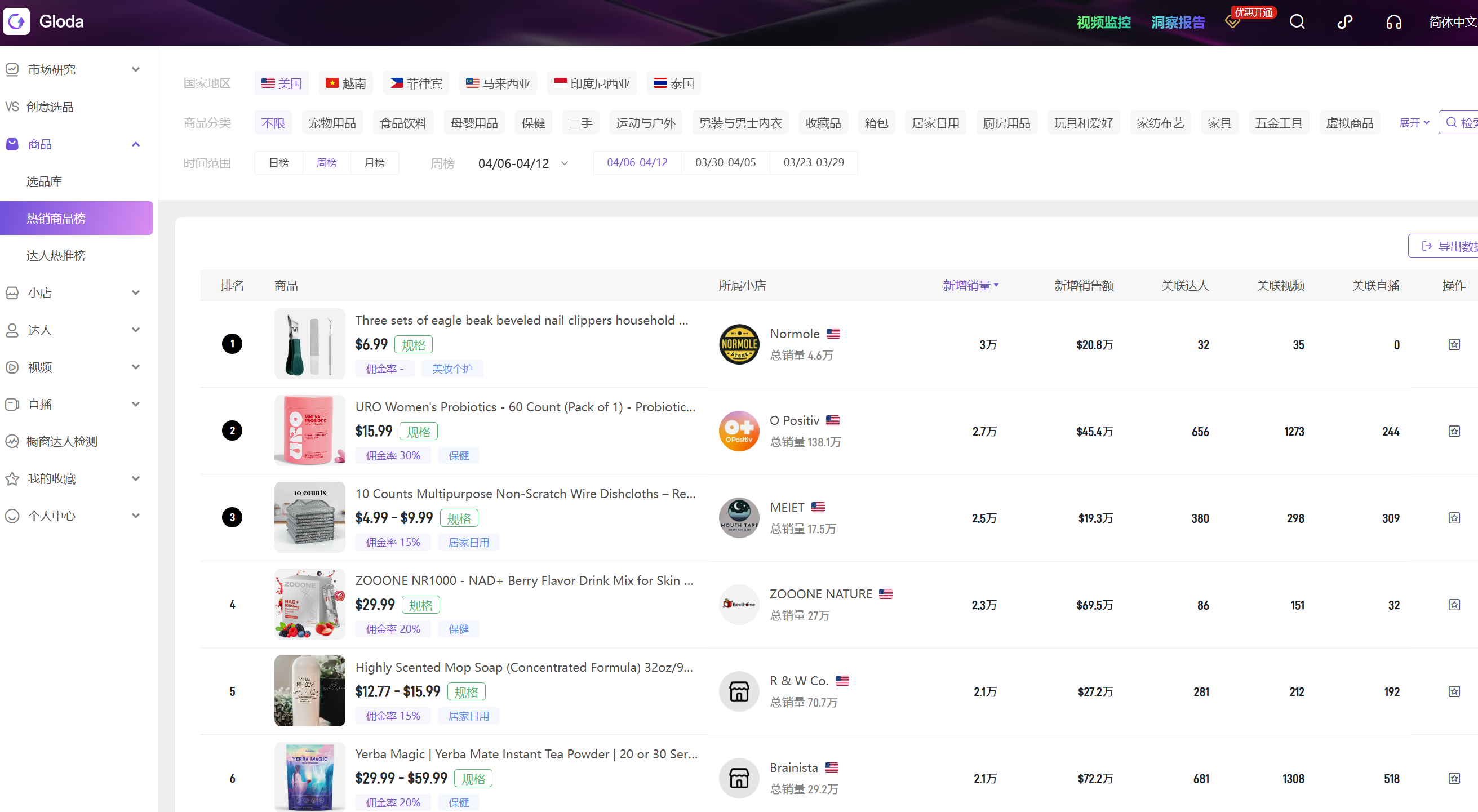The image size is (1478, 812).
Task: Select the 美国 country filter
Action: point(282,83)
